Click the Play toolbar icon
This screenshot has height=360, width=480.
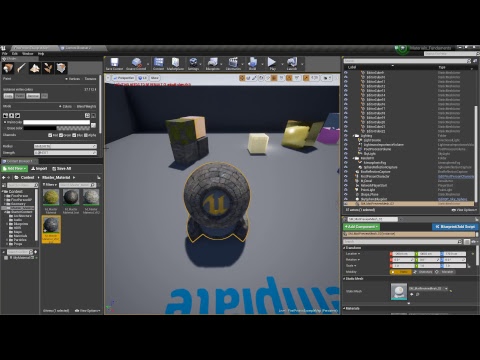tap(272, 64)
